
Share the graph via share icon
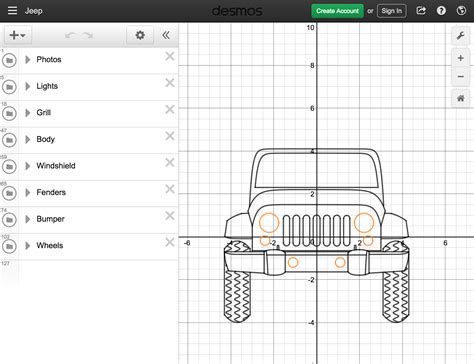[421, 11]
